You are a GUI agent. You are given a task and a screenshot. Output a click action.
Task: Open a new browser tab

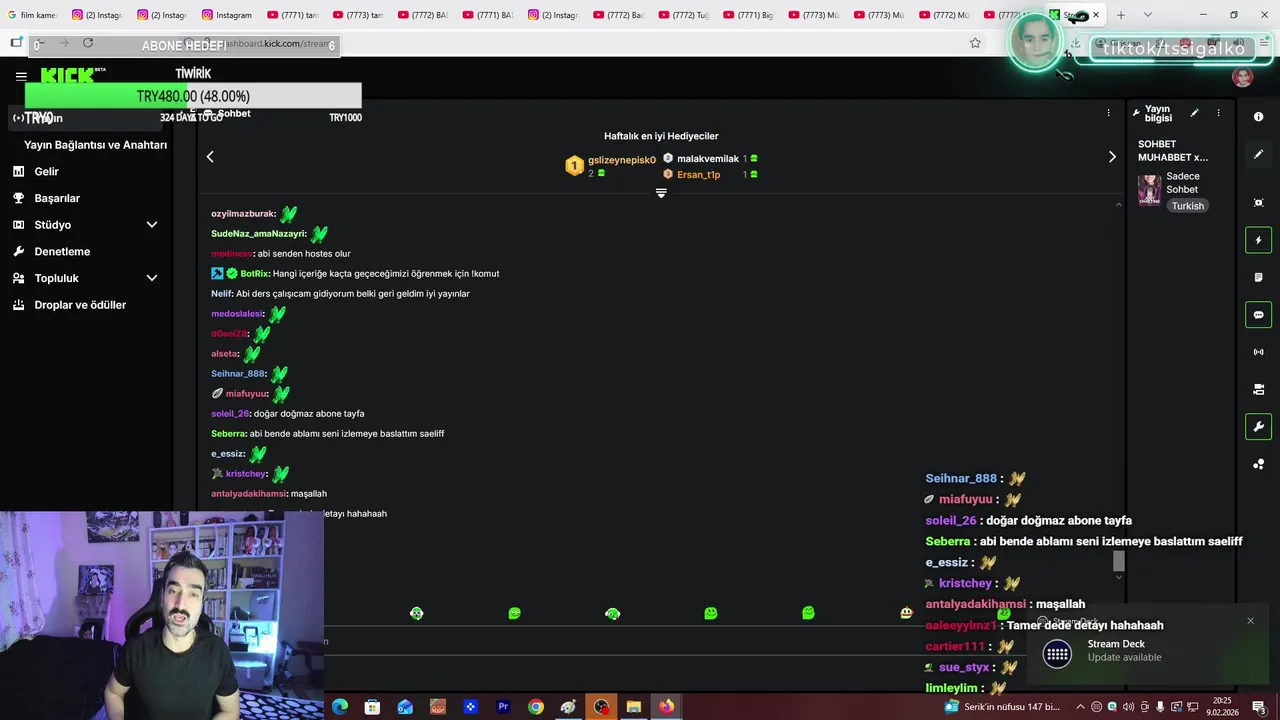(1121, 15)
